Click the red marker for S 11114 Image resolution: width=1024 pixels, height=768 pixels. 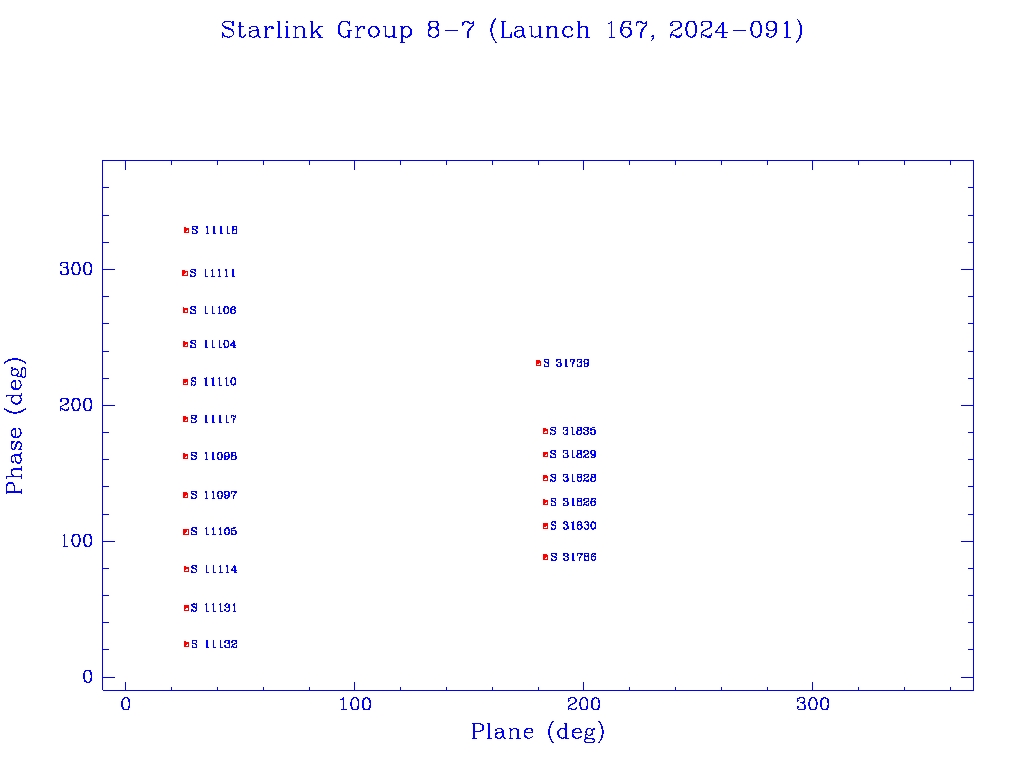click(186, 569)
